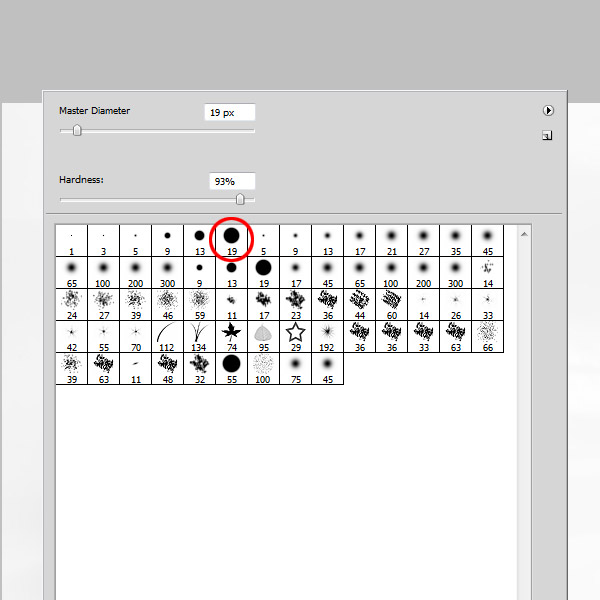600x600 pixels.
Task: Select the starburst 192 brush
Action: [328, 337]
